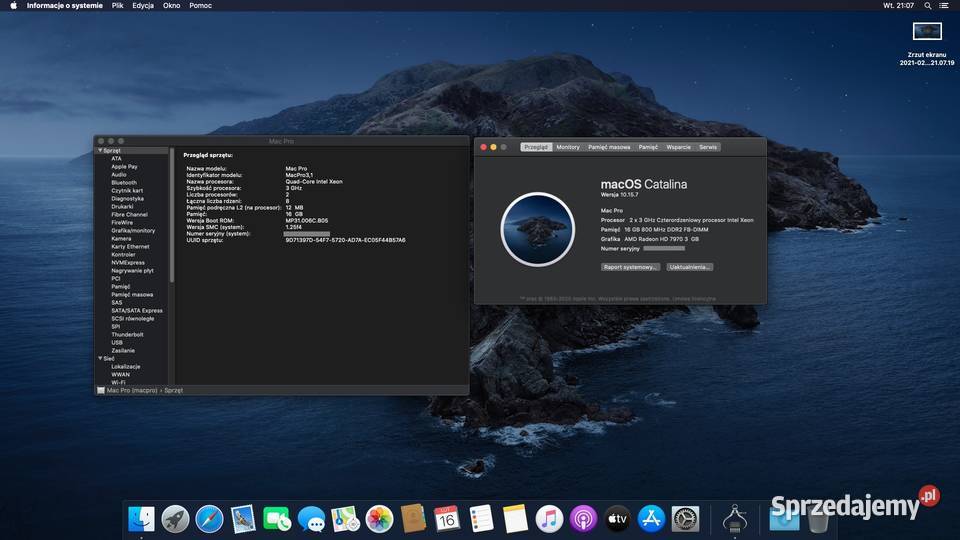Collapse the Sprzęt section triangle
The width and height of the screenshot is (960, 540).
click(x=100, y=151)
